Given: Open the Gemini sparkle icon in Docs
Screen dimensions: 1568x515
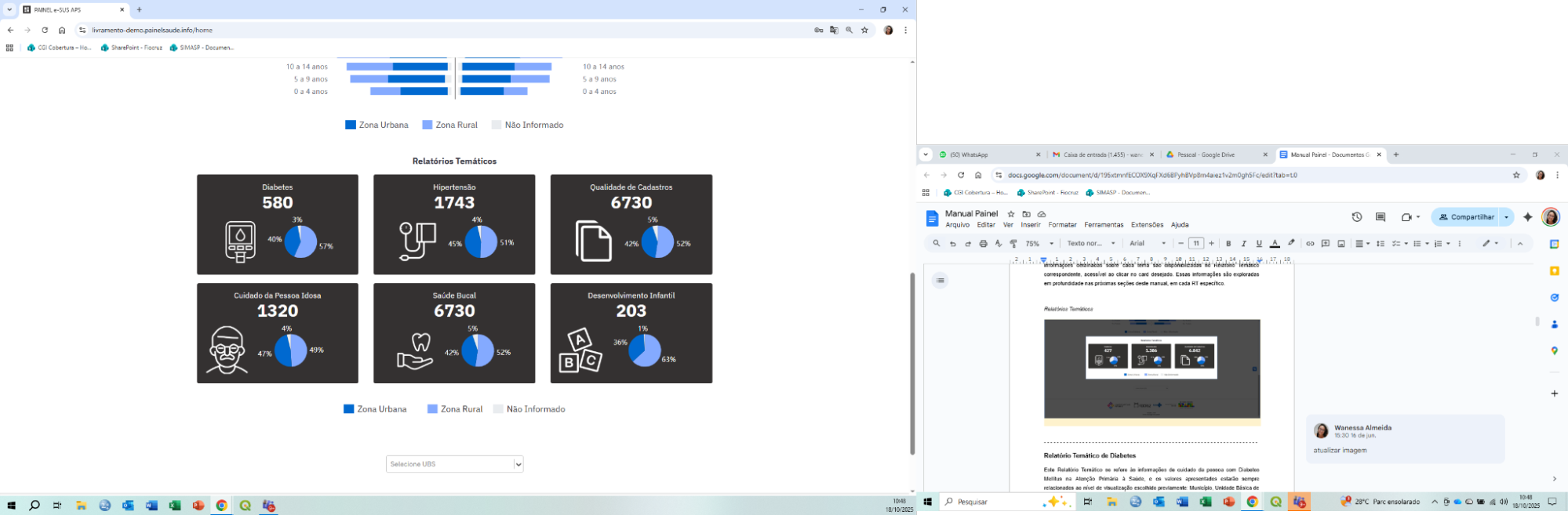Looking at the screenshot, I should pos(1527,217).
